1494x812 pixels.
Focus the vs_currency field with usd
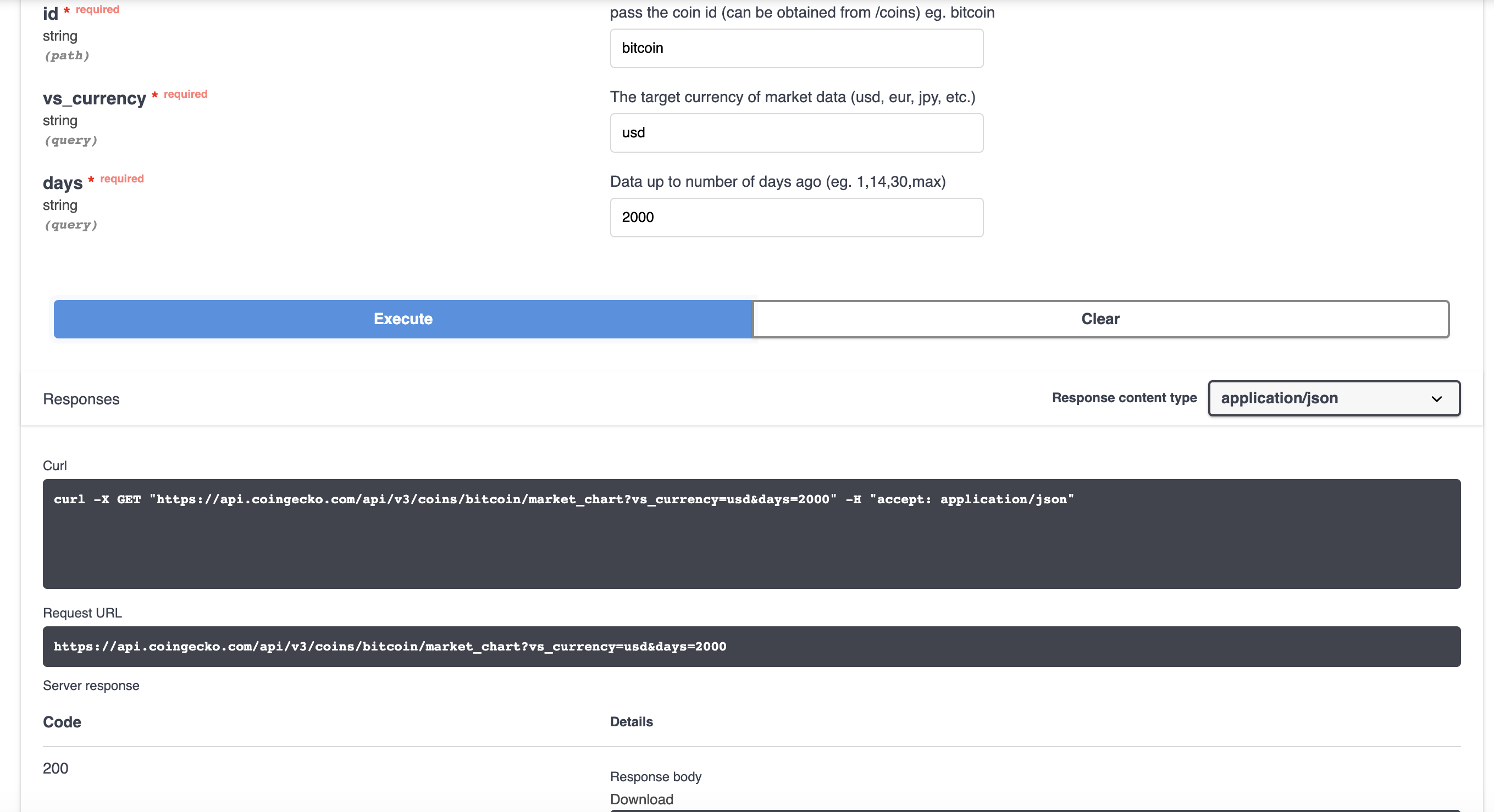point(796,133)
